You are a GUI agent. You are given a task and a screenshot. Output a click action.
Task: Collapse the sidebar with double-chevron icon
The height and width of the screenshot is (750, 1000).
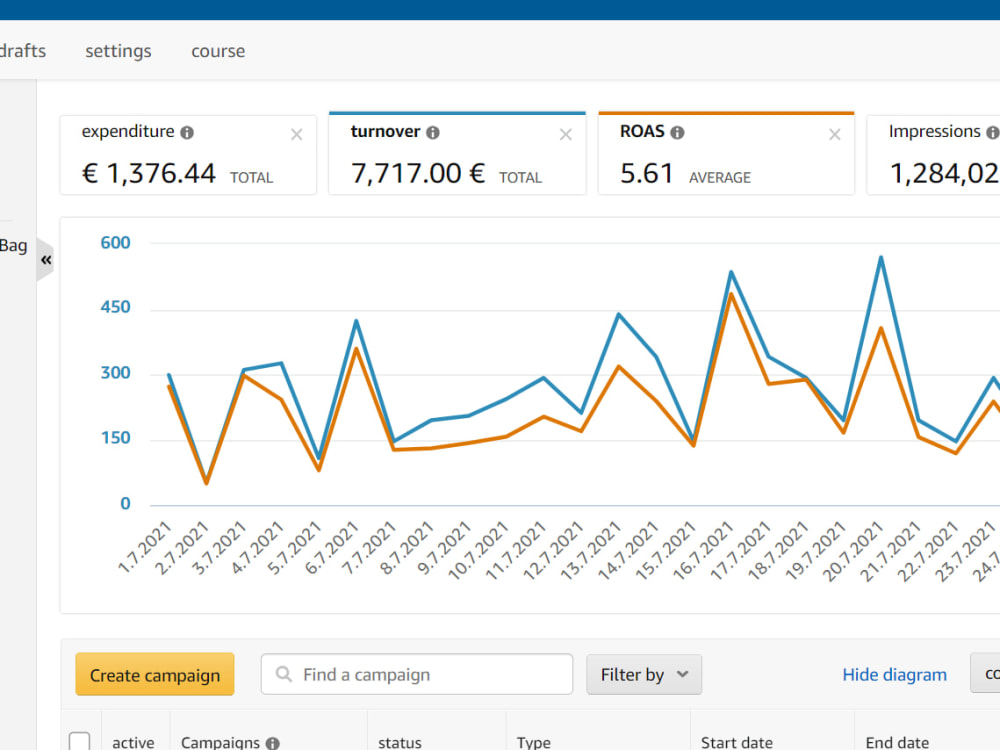click(x=46, y=260)
